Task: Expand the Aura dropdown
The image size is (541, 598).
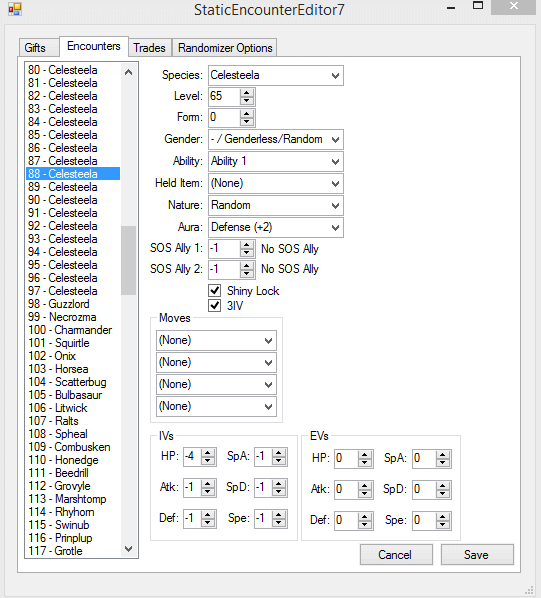Action: (335, 228)
